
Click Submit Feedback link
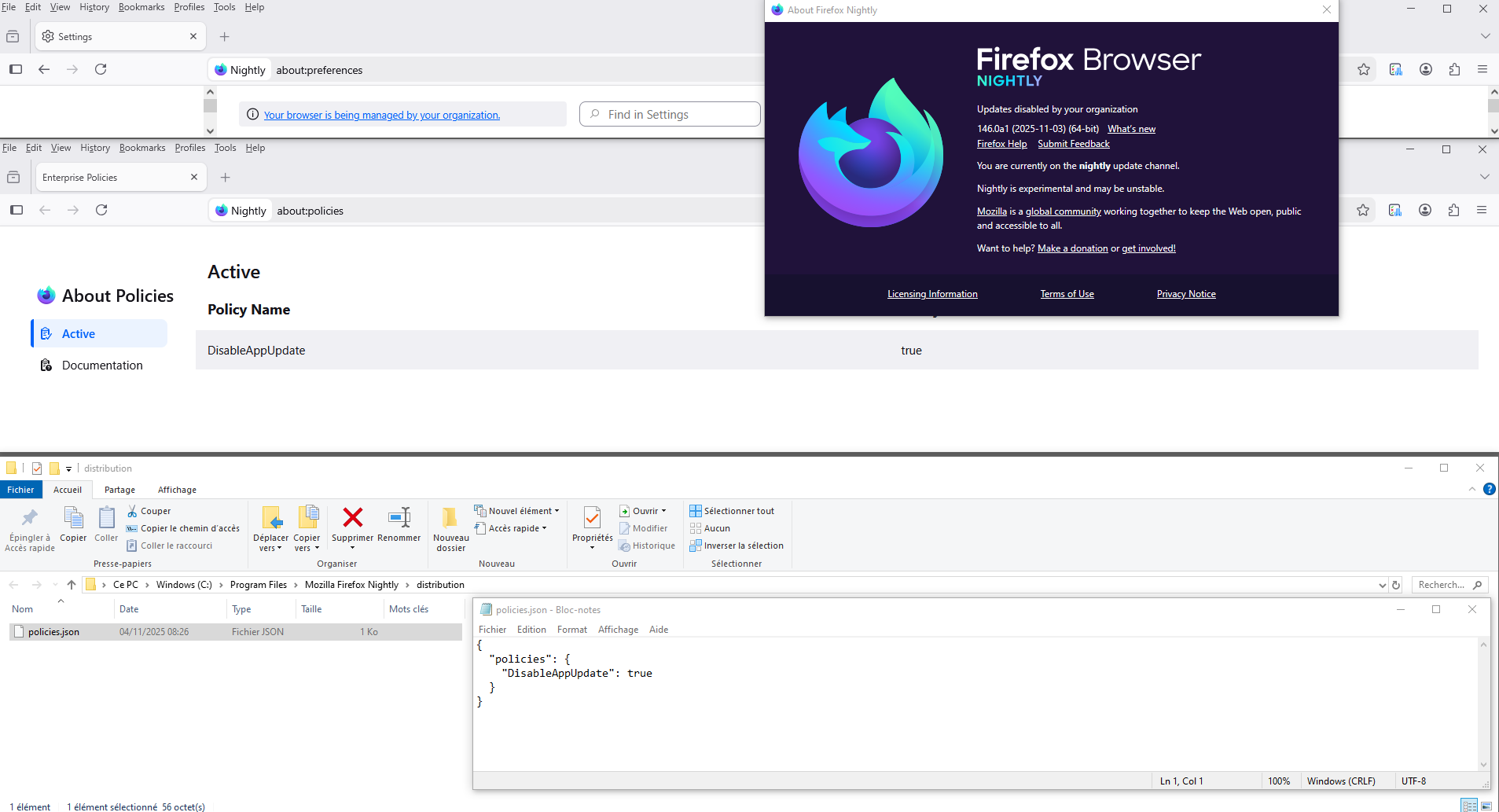point(1073,144)
